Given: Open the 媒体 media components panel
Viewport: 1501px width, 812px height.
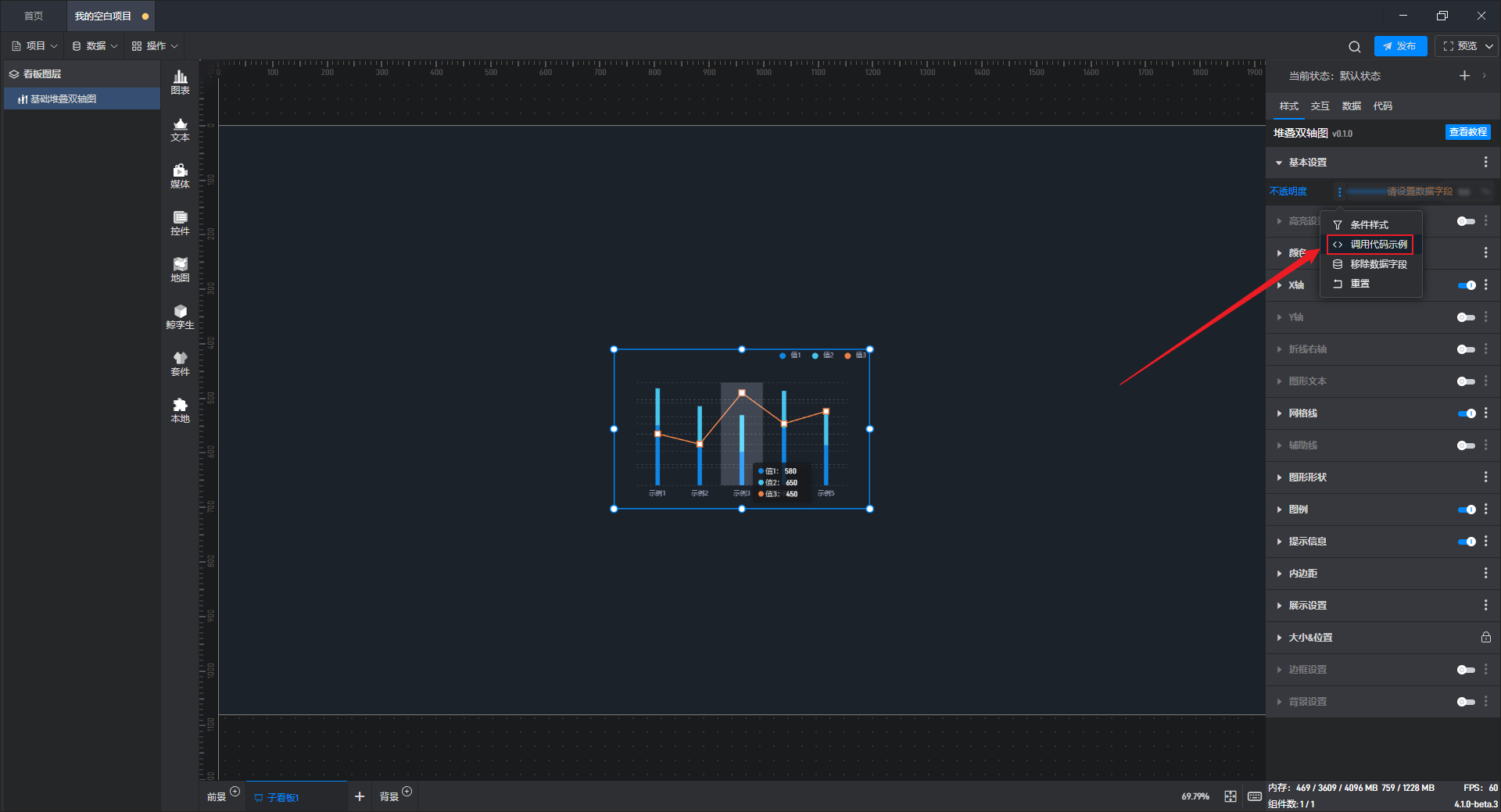Looking at the screenshot, I should [180, 176].
